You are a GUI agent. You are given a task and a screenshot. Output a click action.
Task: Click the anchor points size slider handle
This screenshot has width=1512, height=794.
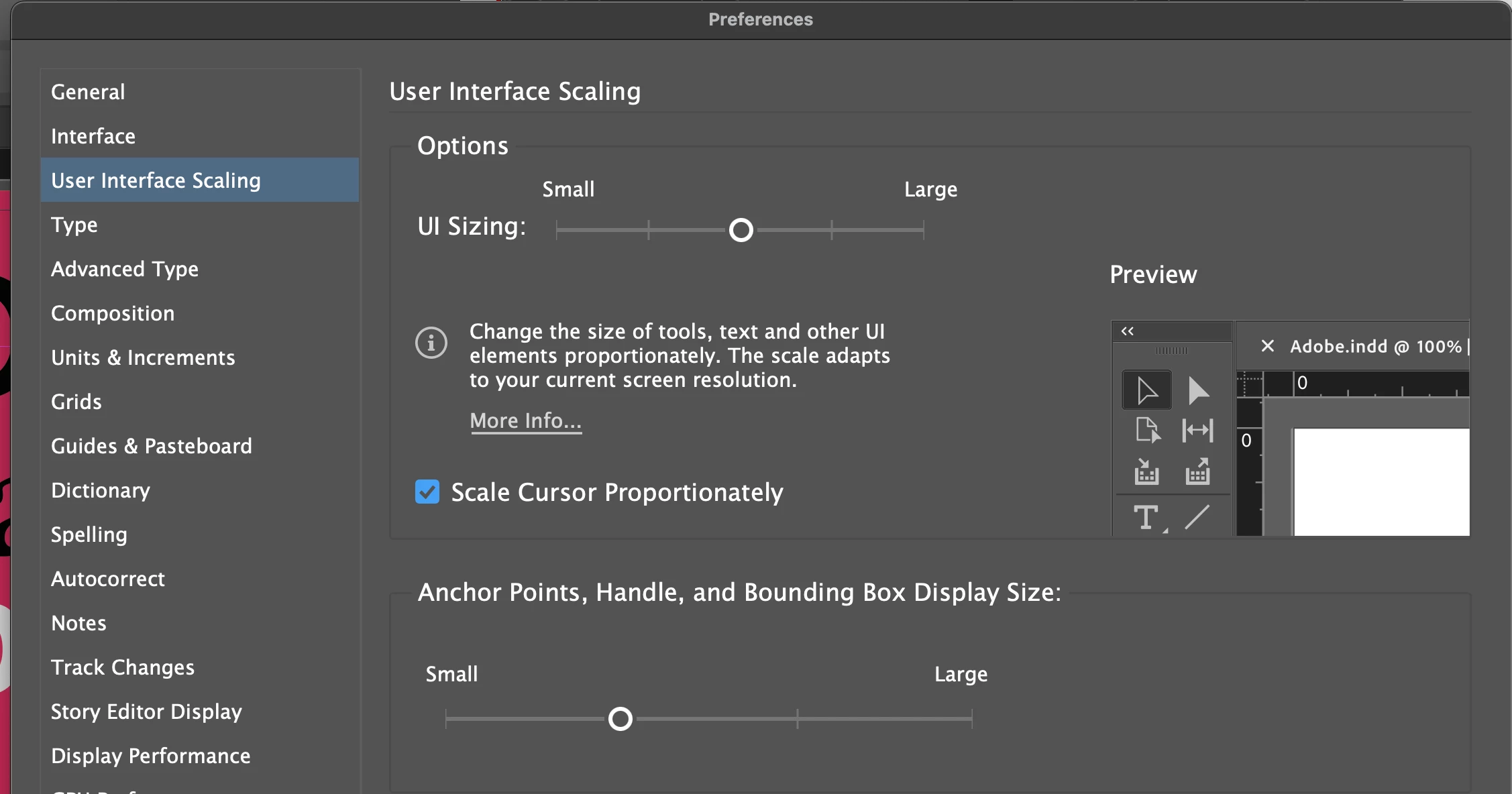coord(620,719)
